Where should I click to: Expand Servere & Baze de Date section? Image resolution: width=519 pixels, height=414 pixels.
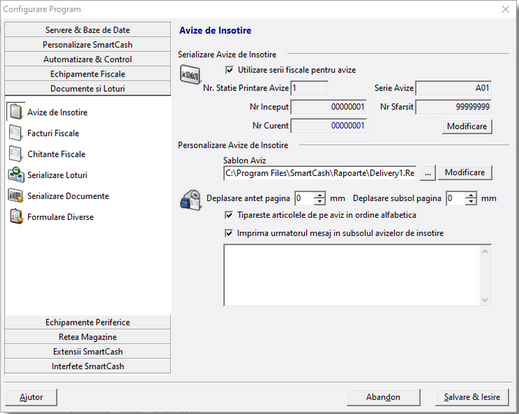tap(88, 30)
